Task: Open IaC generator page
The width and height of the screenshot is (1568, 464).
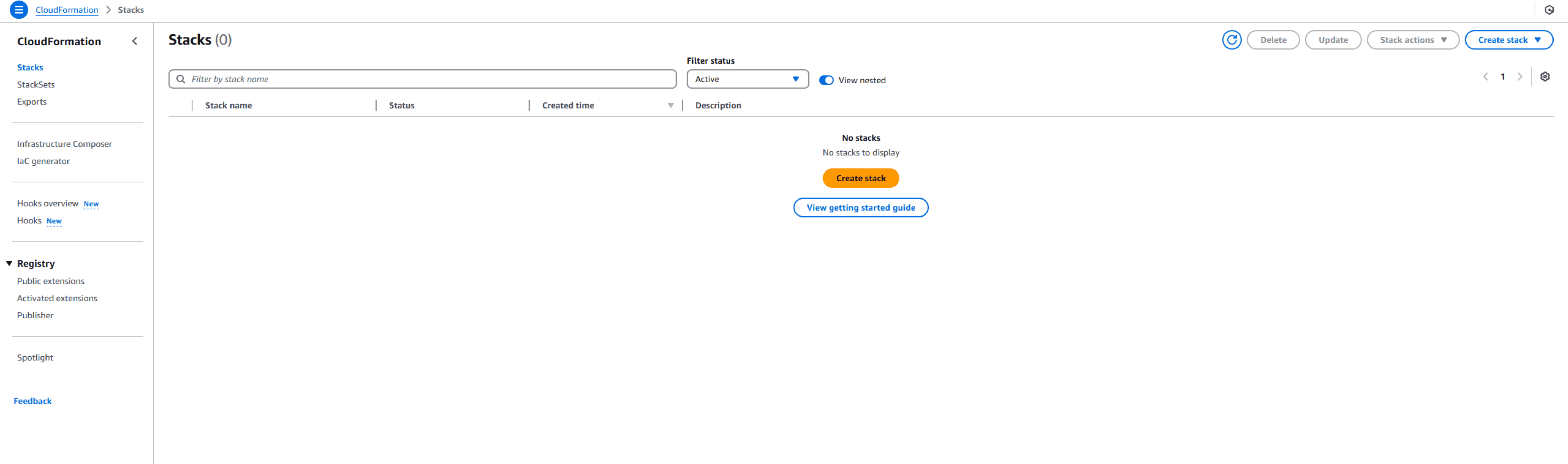Action: (43, 161)
